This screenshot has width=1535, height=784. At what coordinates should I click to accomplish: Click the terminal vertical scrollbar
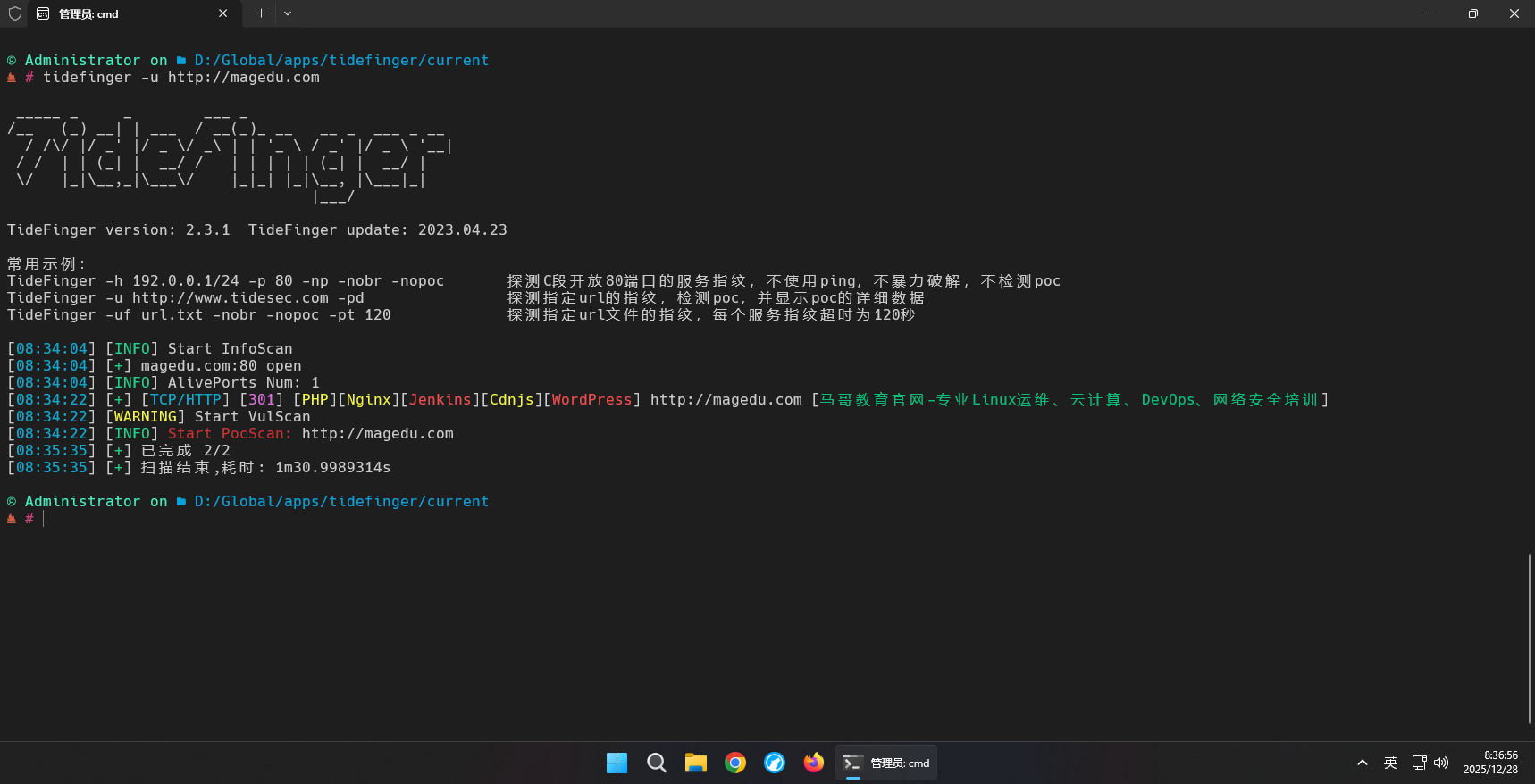[x=1530, y=638]
